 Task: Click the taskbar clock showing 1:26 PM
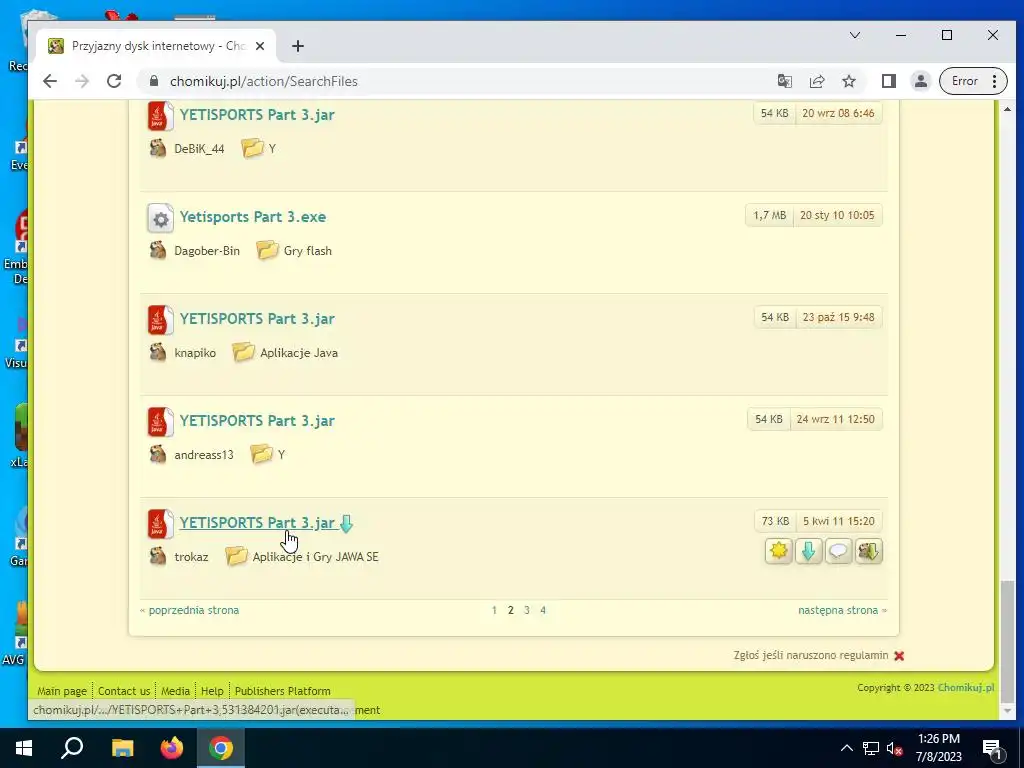[938, 748]
